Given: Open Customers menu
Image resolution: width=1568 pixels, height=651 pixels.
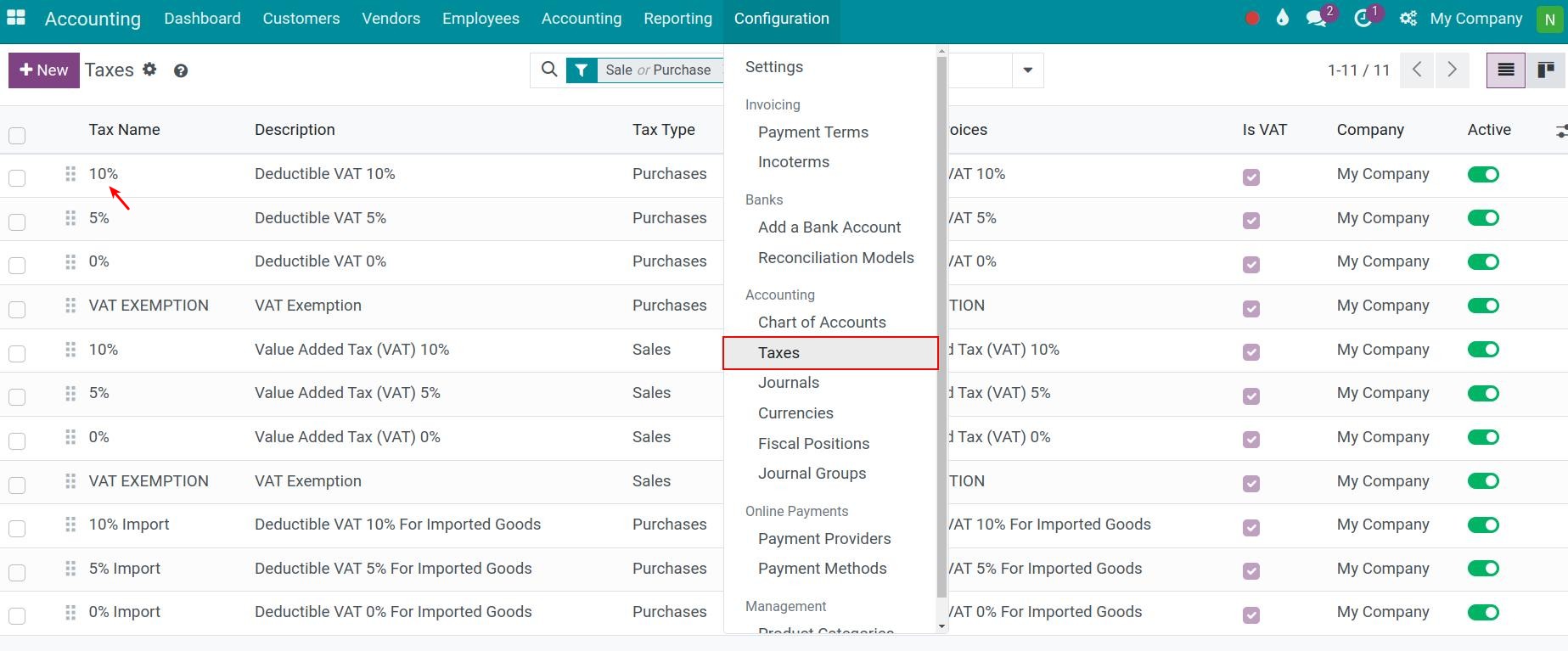Looking at the screenshot, I should [301, 18].
